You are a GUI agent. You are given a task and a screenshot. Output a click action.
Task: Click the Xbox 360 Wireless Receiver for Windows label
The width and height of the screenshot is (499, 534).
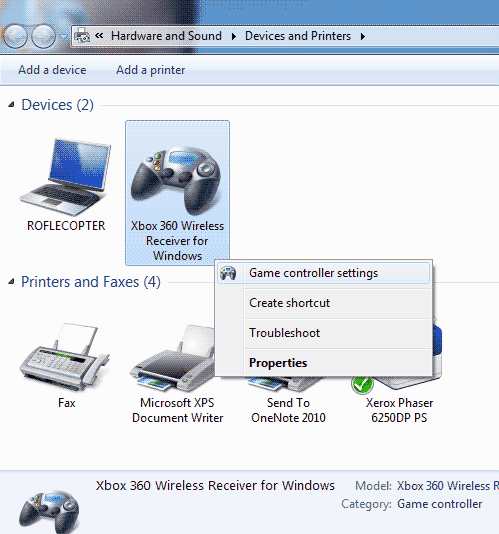pos(177,241)
